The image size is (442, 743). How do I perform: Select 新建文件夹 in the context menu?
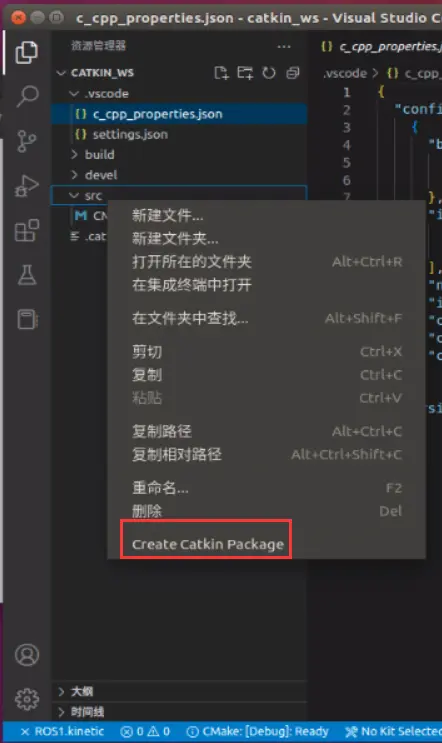point(175,239)
